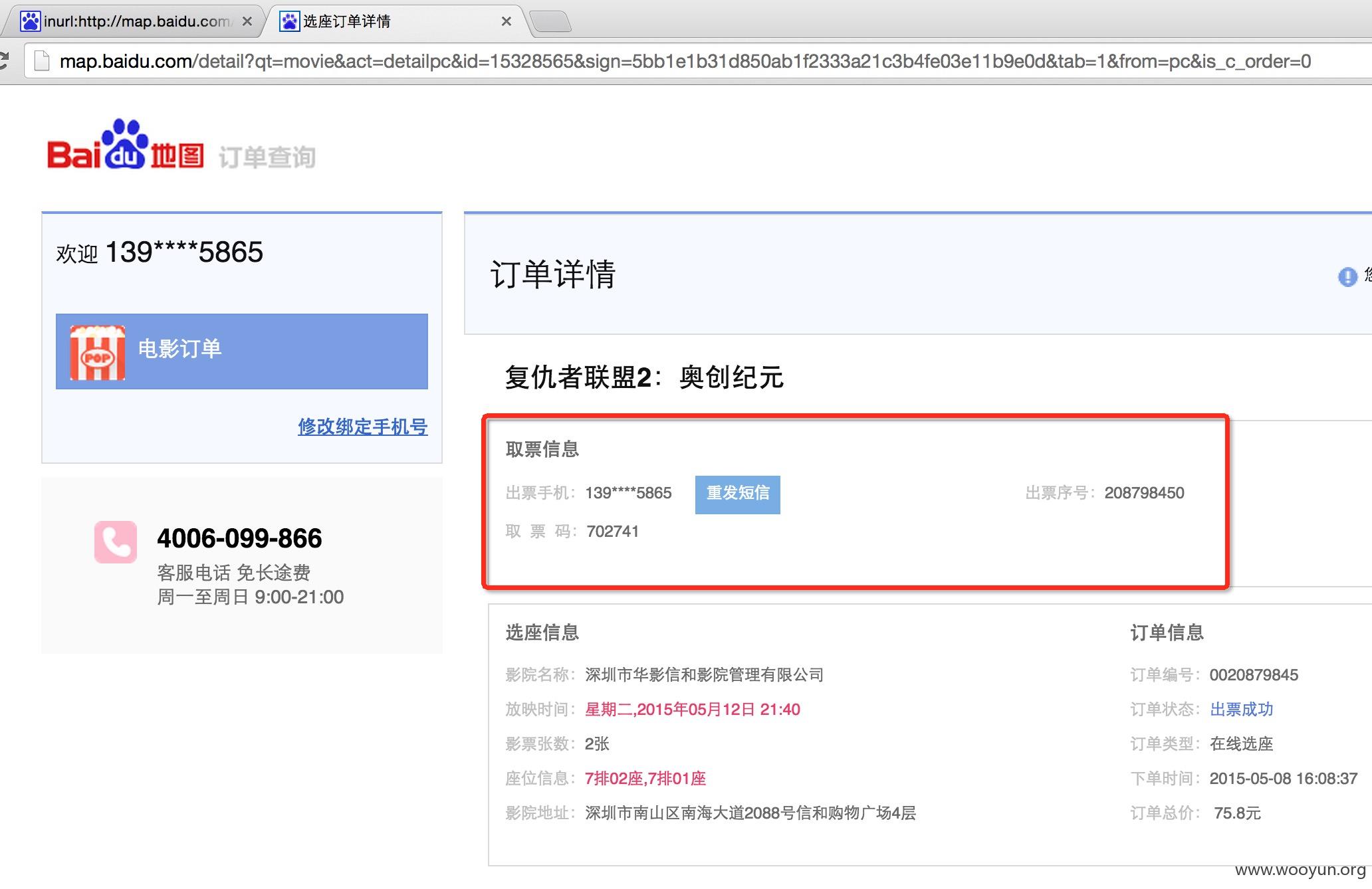Open a new browser tab
Screen dimensions: 1372x889
click(551, 21)
